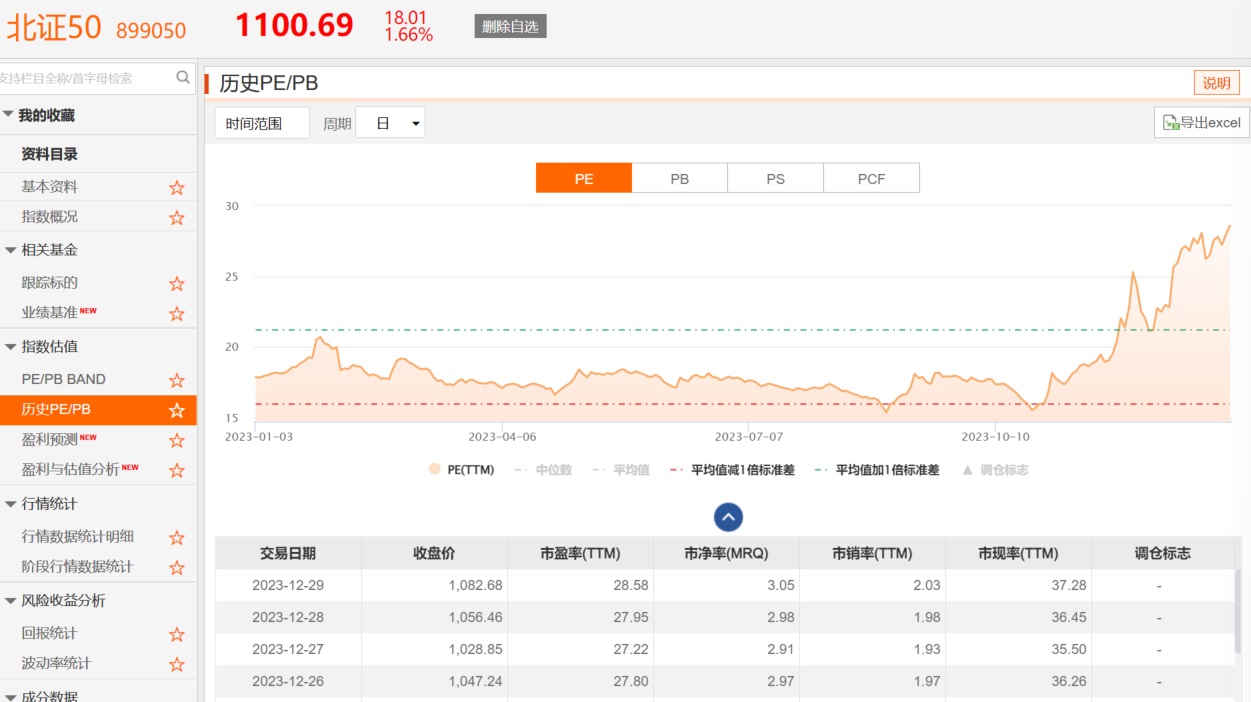Image resolution: width=1251 pixels, height=702 pixels.
Task: Switch to the PB chart tab
Action: click(x=679, y=178)
